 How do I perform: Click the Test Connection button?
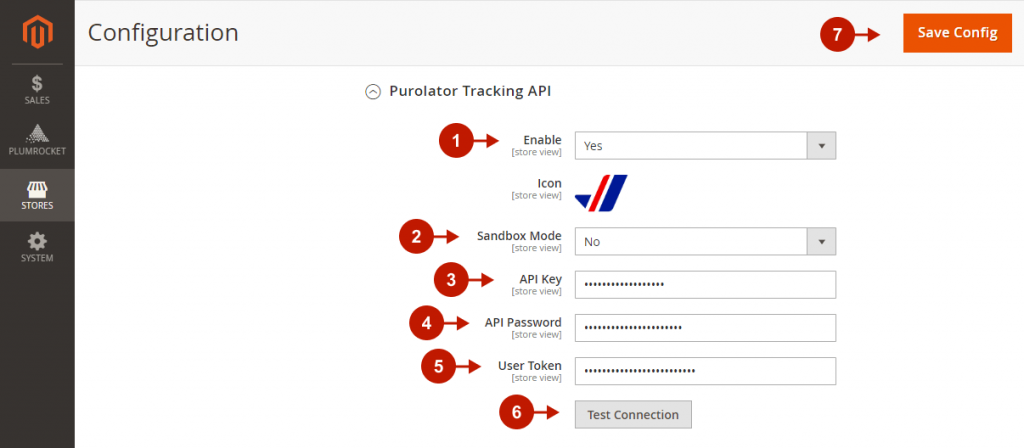[x=633, y=415]
